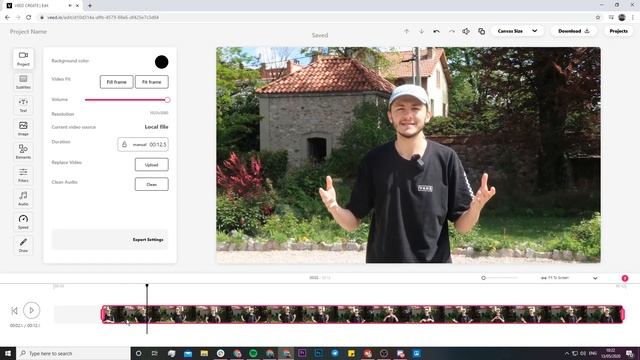Viewport: 640px width, 360px height.
Task: Select the Text tool in the sidebar
Action: click(x=23, y=105)
